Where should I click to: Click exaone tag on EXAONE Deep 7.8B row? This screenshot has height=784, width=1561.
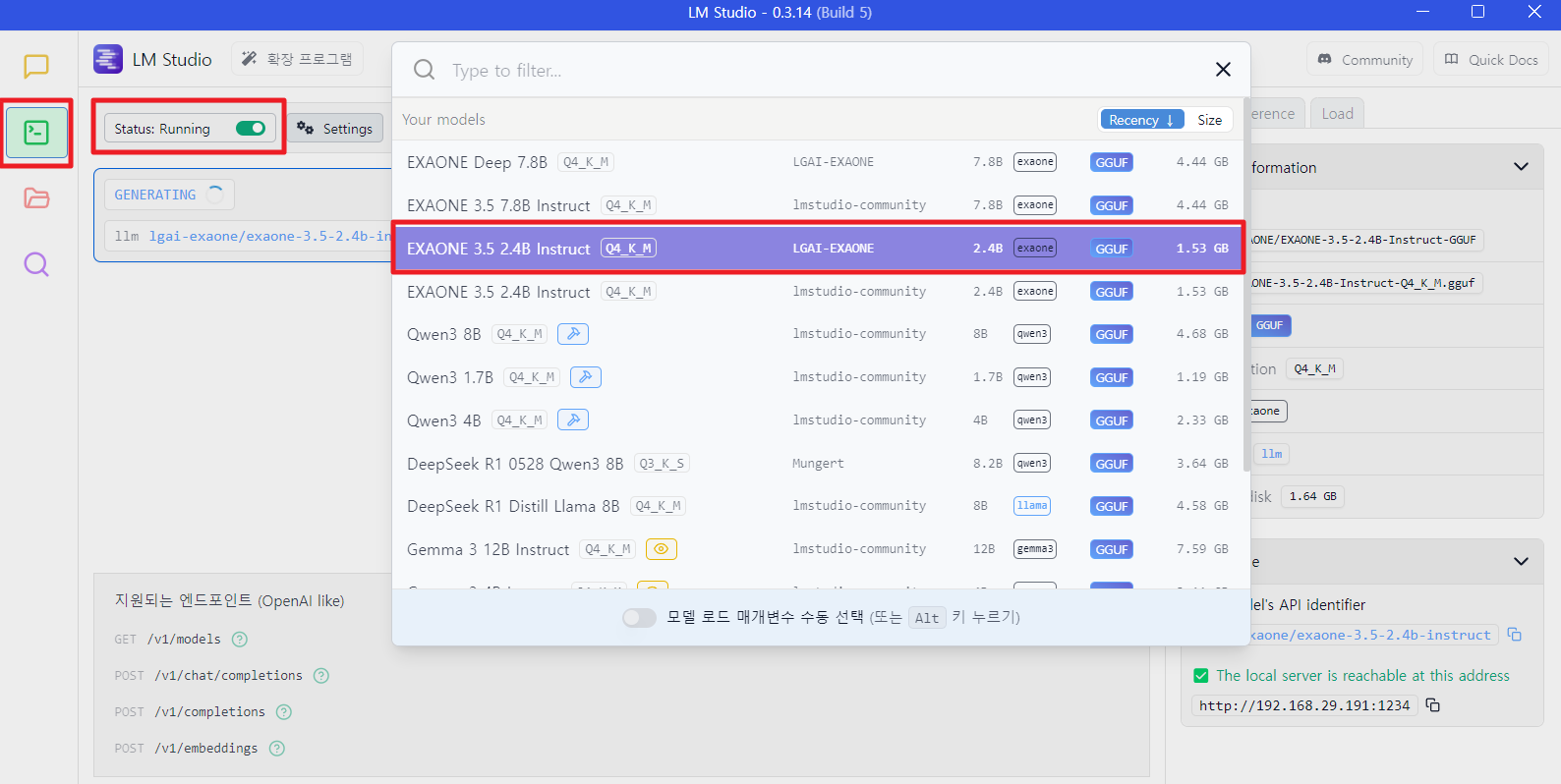1035,162
